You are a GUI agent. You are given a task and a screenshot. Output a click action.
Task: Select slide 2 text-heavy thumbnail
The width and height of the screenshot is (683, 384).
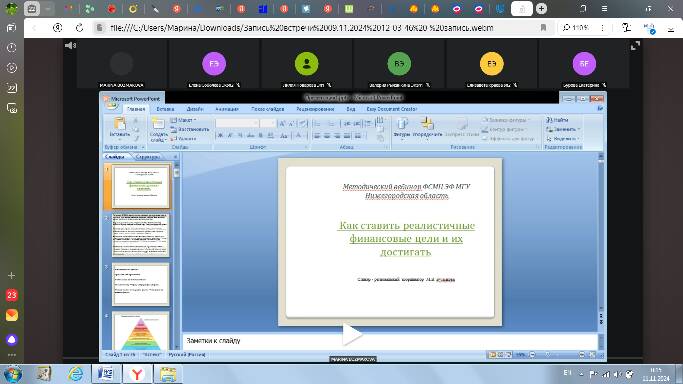coord(141,235)
